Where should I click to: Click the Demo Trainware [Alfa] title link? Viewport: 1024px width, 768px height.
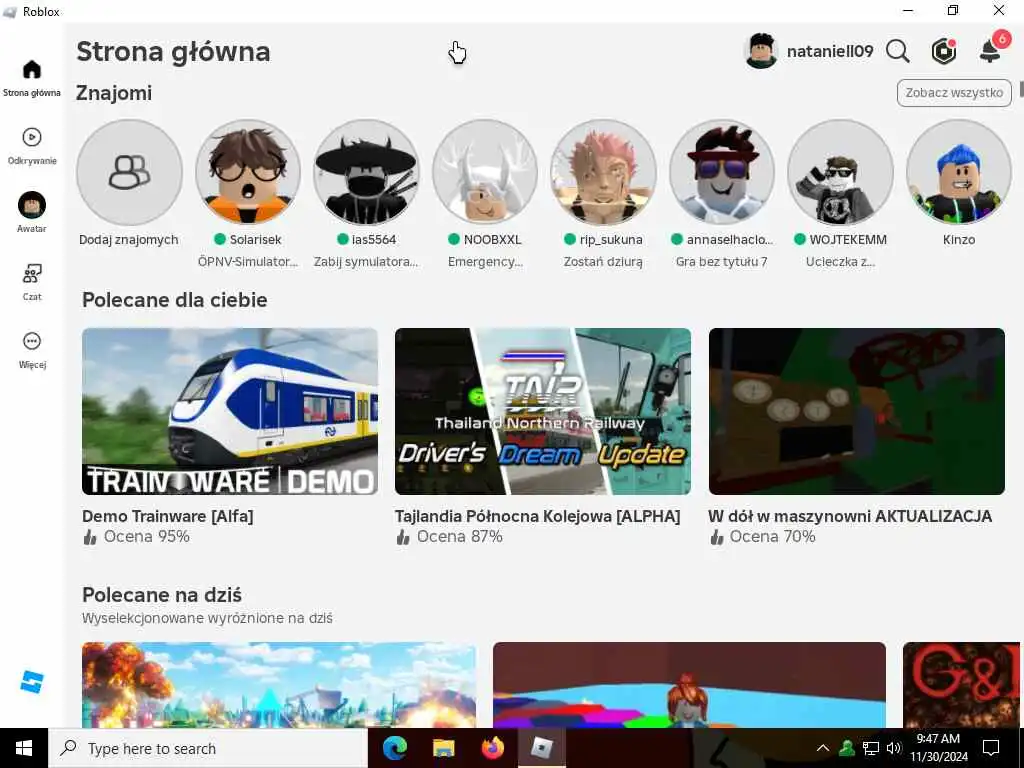click(x=168, y=516)
